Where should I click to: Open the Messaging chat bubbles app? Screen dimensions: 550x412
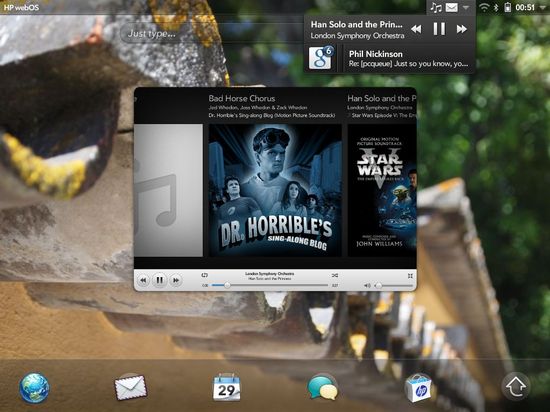pyautogui.click(x=322, y=388)
